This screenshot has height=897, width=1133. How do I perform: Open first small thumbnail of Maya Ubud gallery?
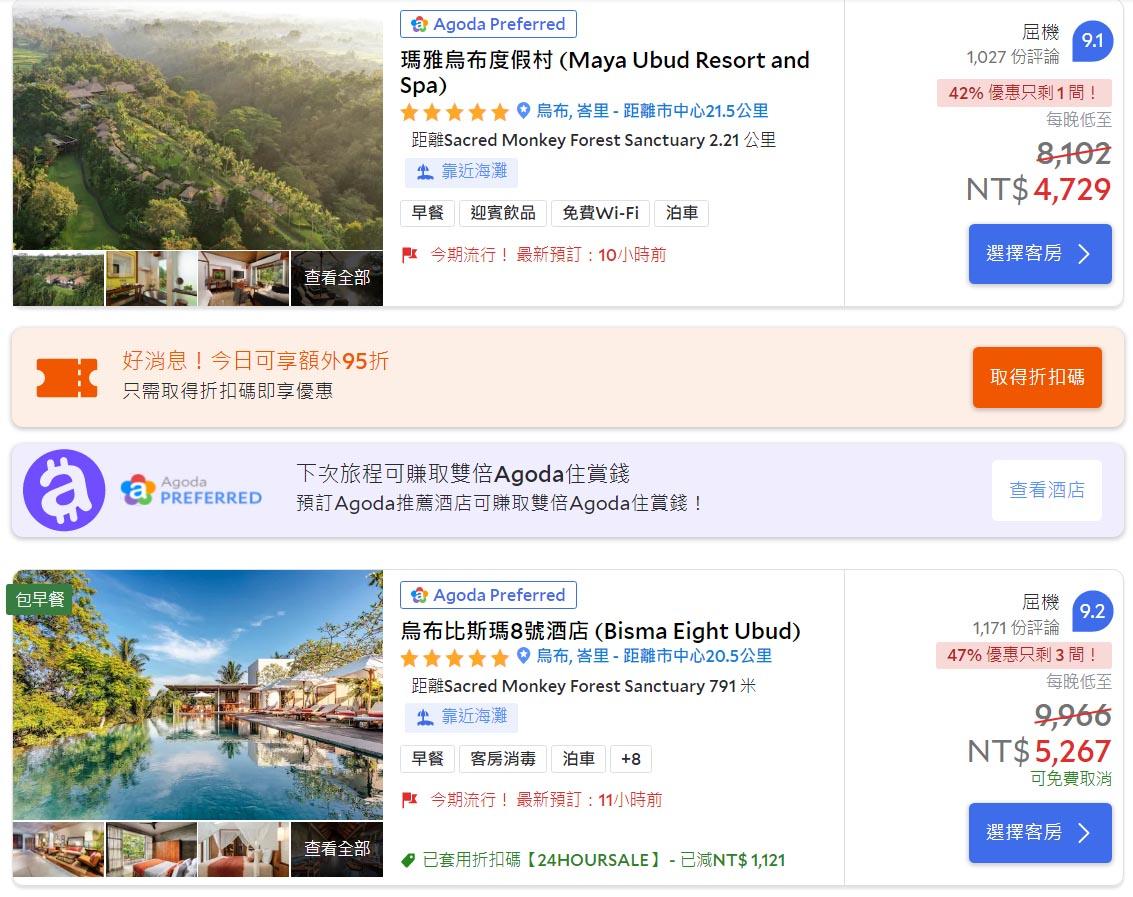[x=59, y=278]
